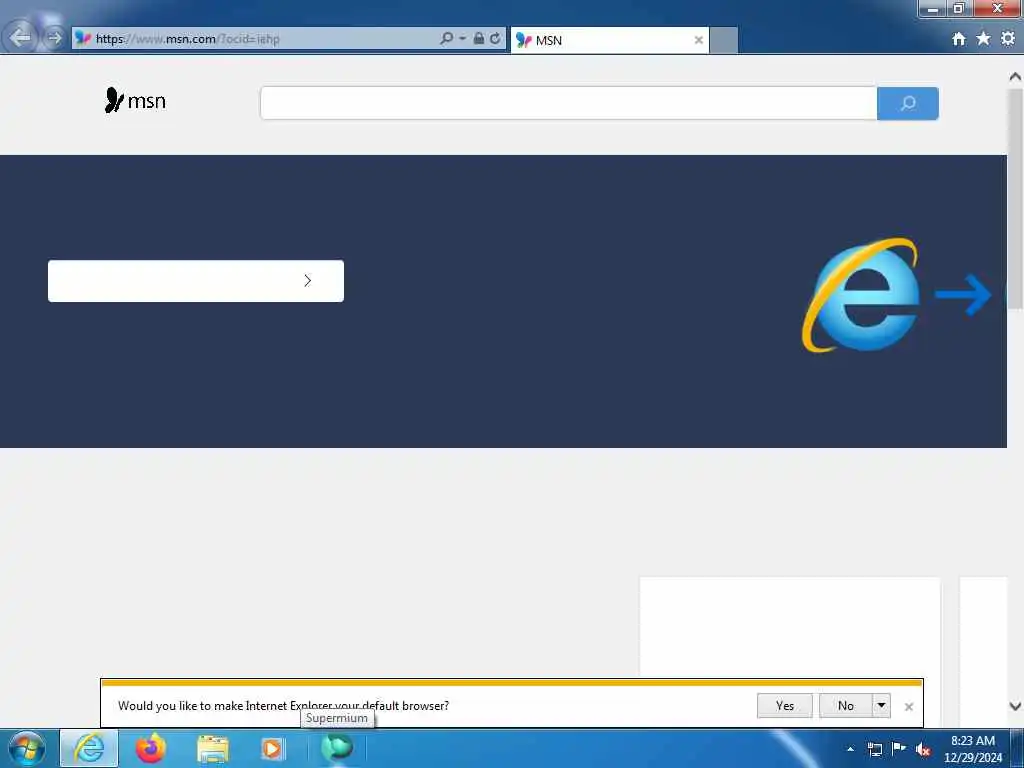Open the security lock report icon

479,39
